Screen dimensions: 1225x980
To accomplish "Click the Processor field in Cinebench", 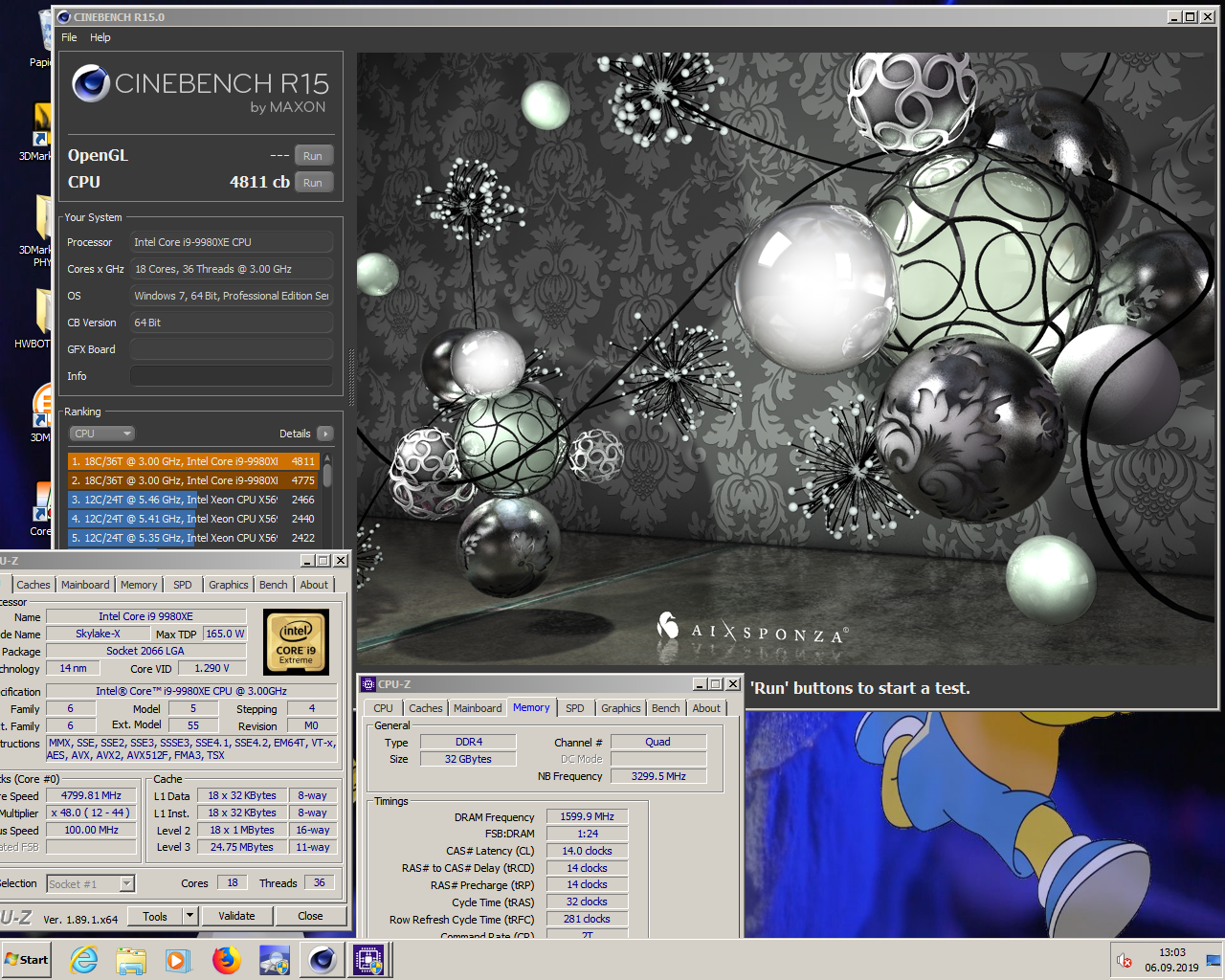I will coord(232,242).
